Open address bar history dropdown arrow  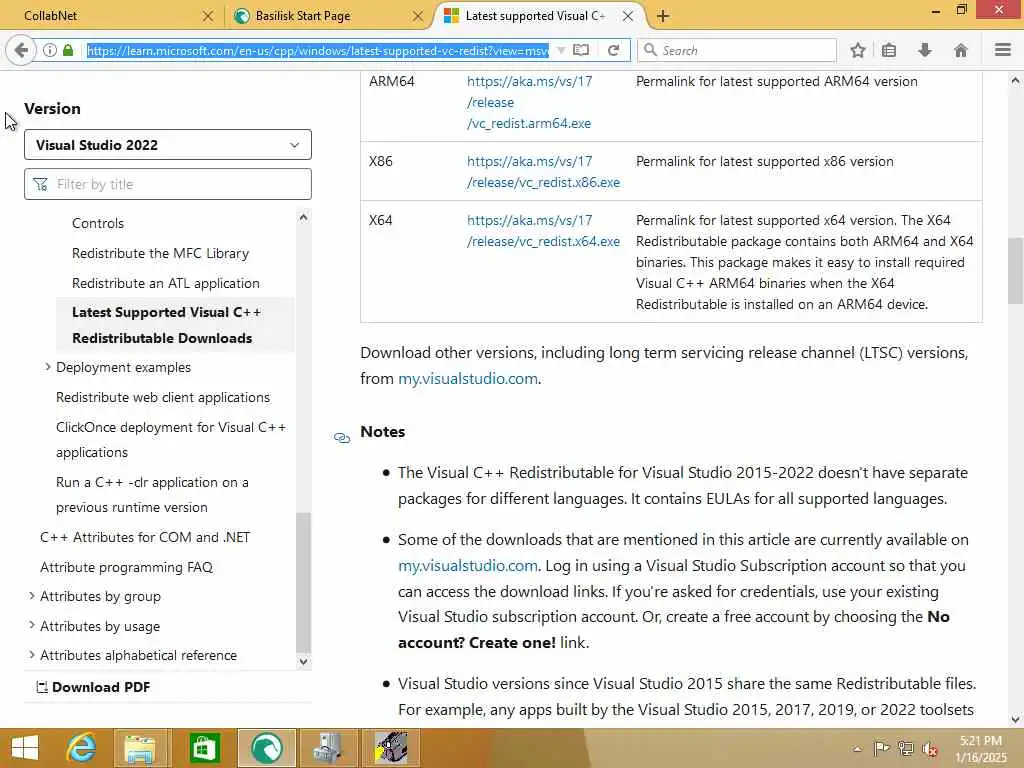560,50
